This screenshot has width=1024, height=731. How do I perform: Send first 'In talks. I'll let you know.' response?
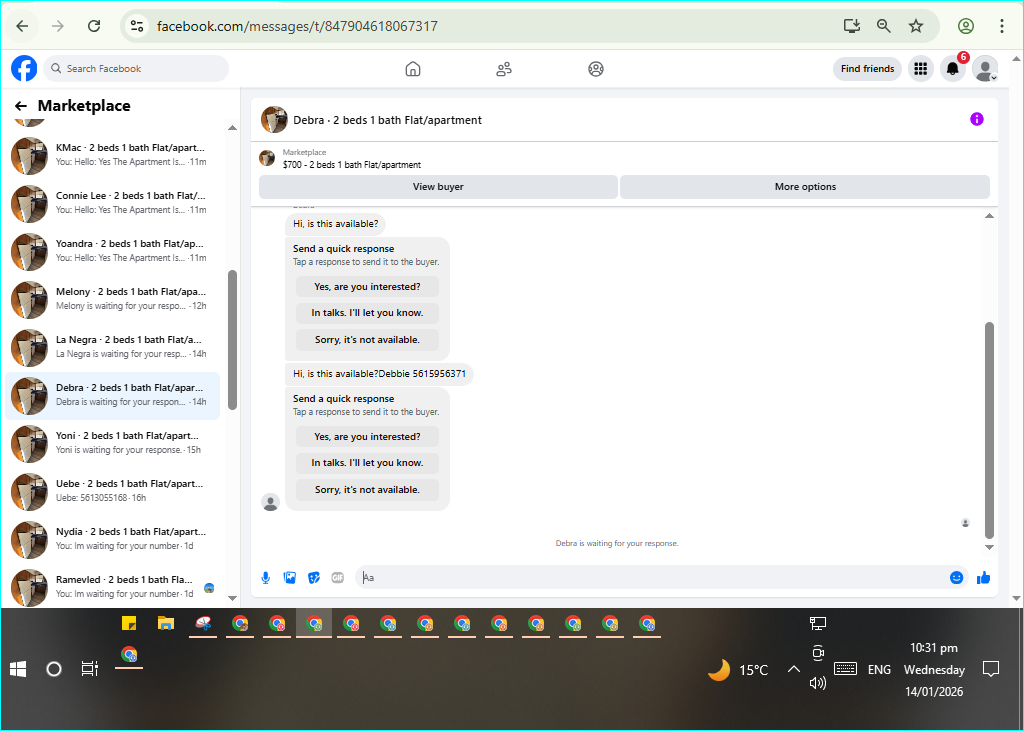pyautogui.click(x=367, y=313)
